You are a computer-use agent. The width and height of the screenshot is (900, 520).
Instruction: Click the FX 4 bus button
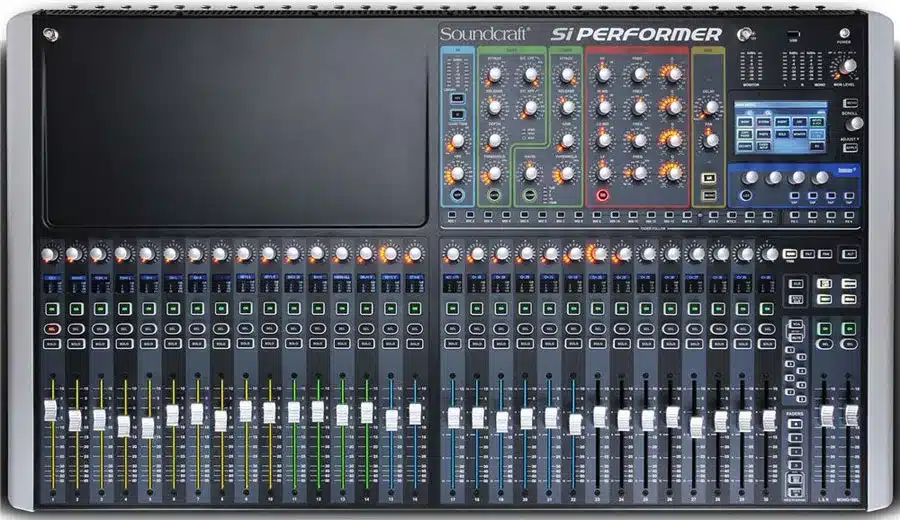tap(849, 215)
